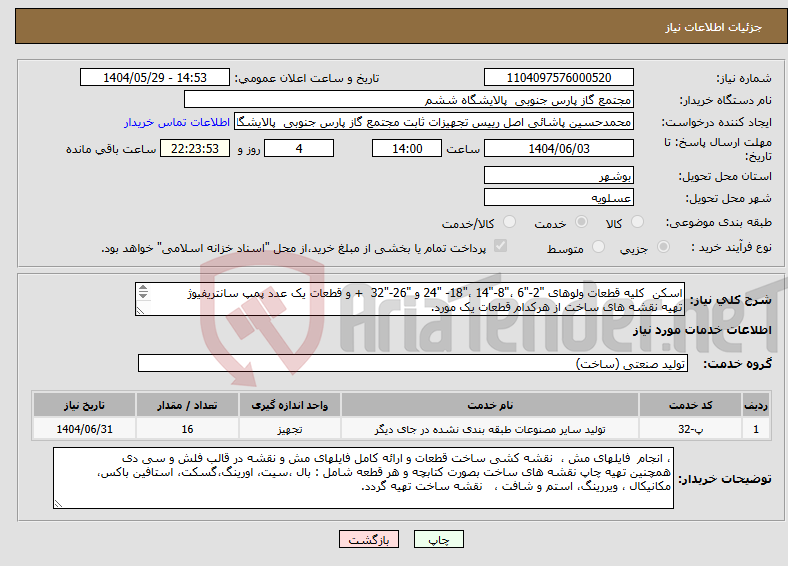Click the description box scroll up arrow

coord(143,288)
